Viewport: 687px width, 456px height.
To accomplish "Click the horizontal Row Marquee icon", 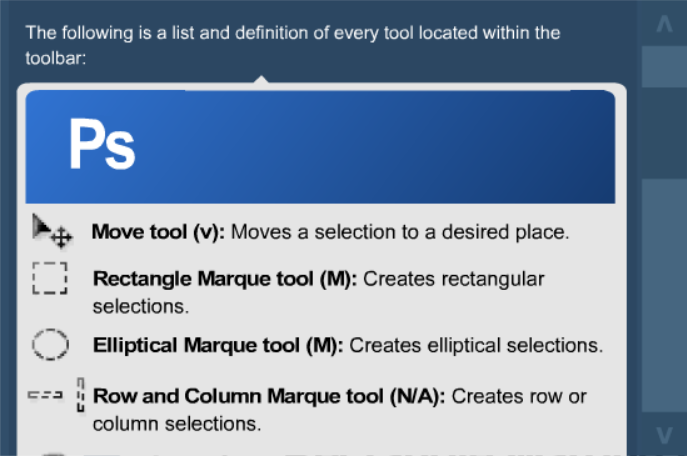I will (x=47, y=396).
